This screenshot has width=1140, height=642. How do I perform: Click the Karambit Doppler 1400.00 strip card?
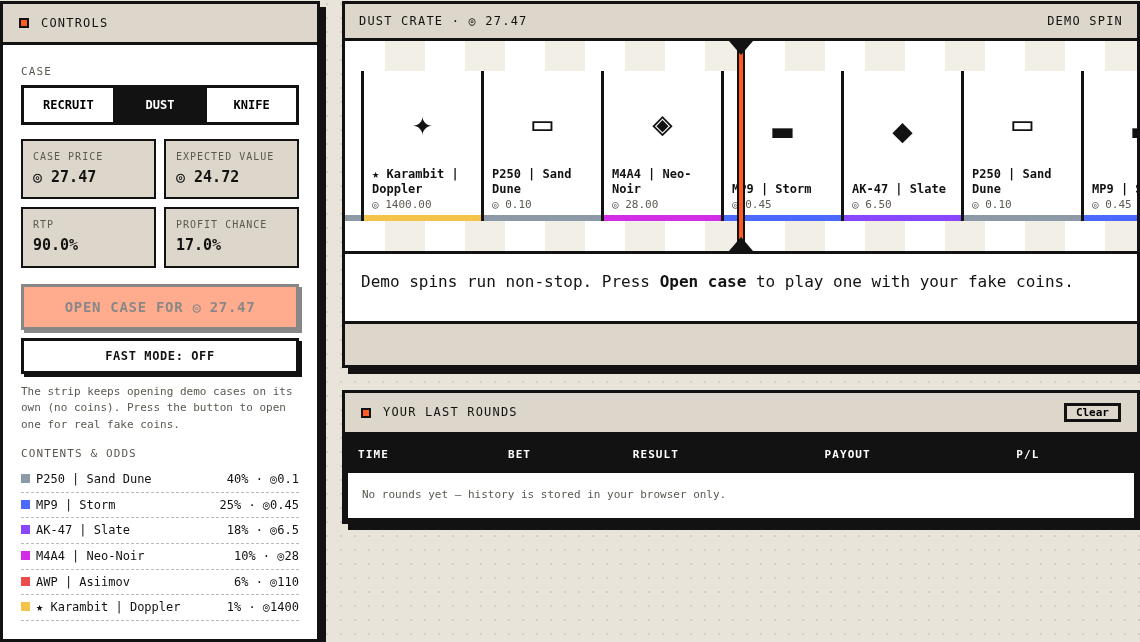point(422,145)
